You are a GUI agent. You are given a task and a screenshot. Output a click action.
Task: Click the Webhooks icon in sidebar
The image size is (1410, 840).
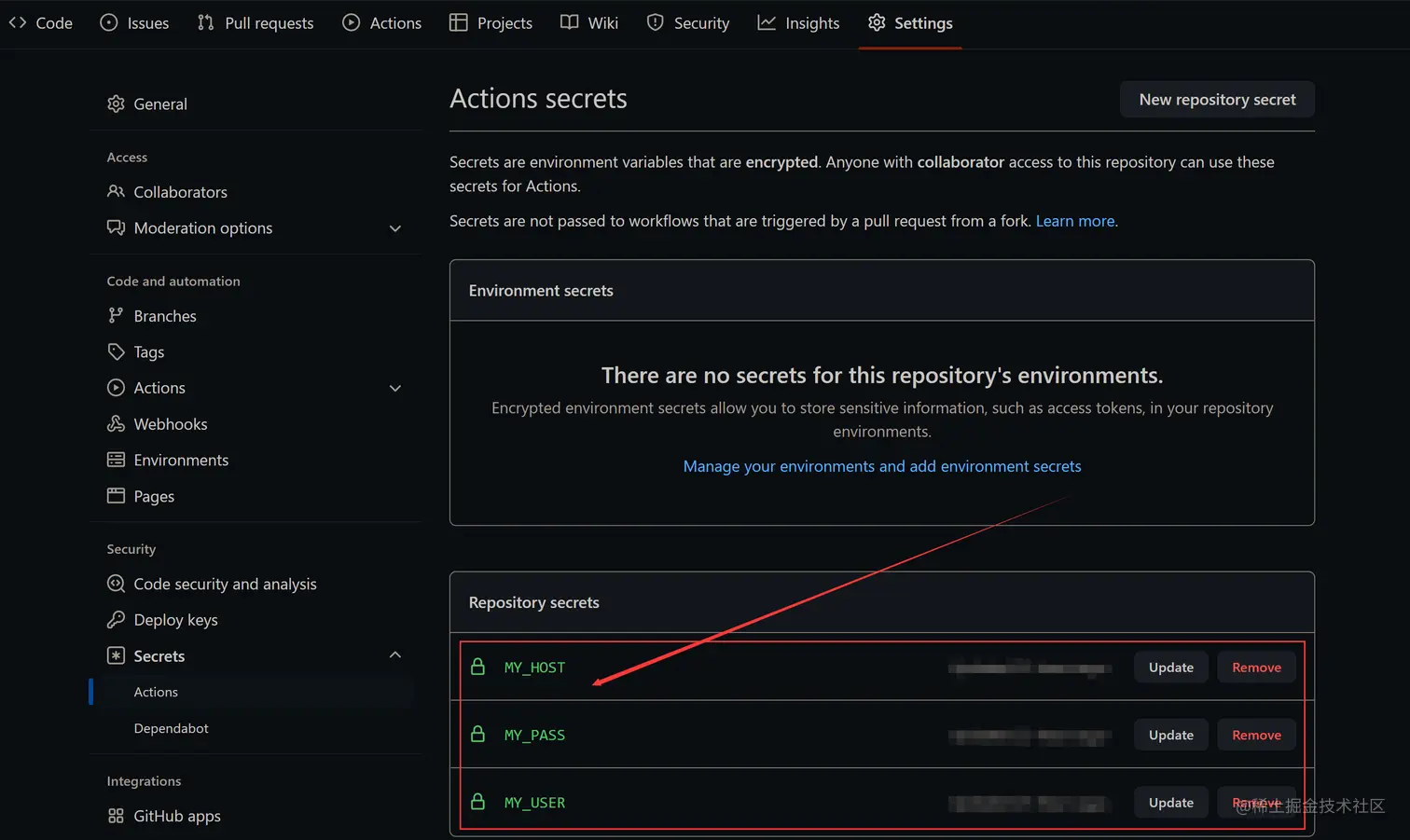(x=116, y=424)
